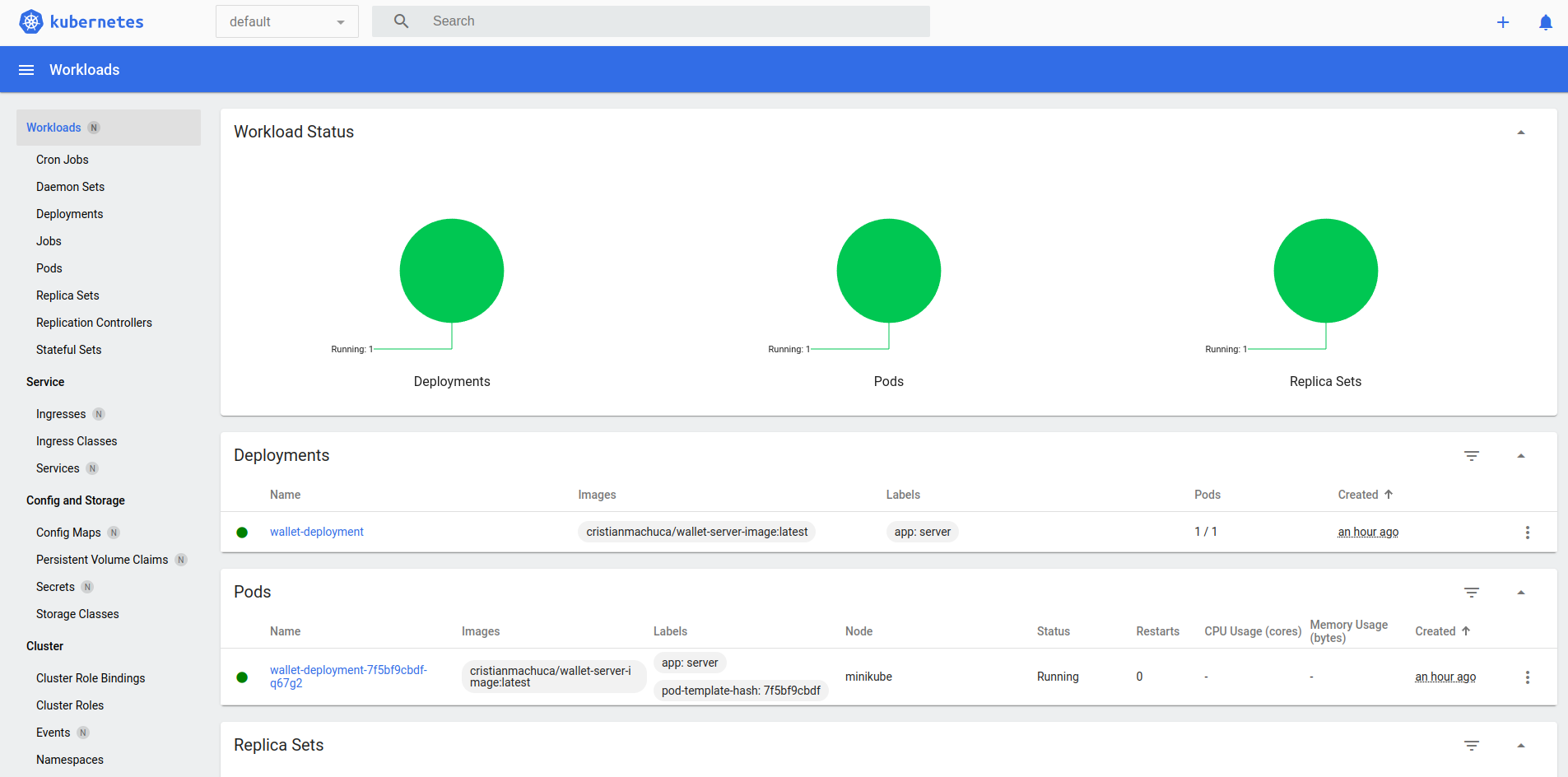1568x777 pixels.
Task: Open Namespaces page
Action: [x=70, y=760]
